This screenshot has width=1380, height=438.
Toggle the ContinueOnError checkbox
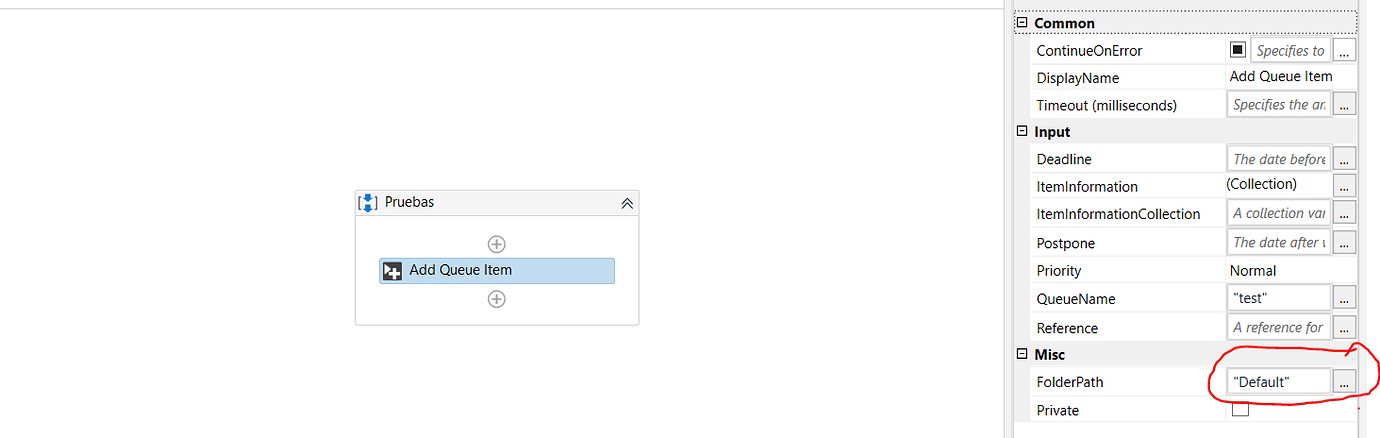point(1237,50)
